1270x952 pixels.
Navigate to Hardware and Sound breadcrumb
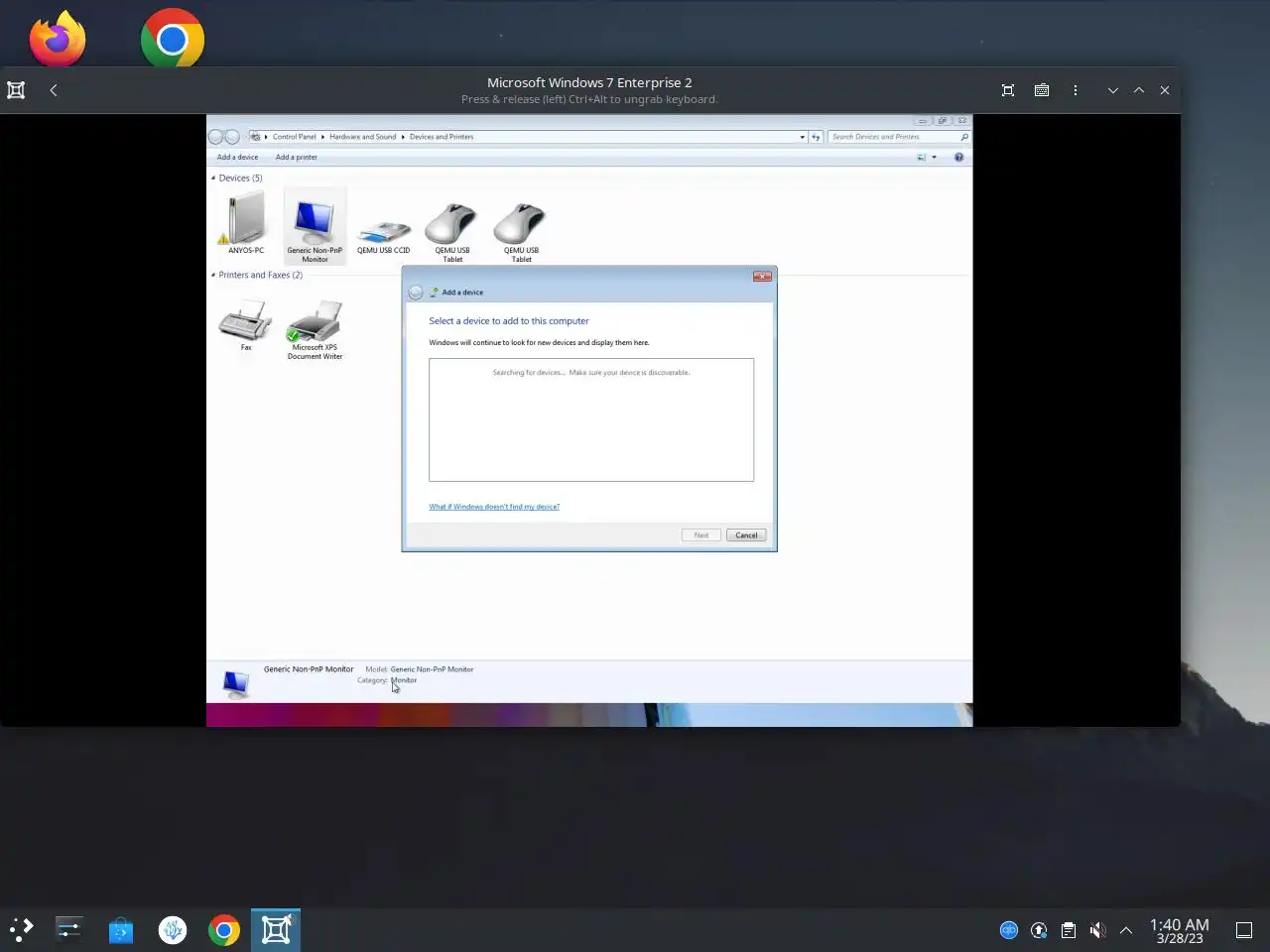363,137
